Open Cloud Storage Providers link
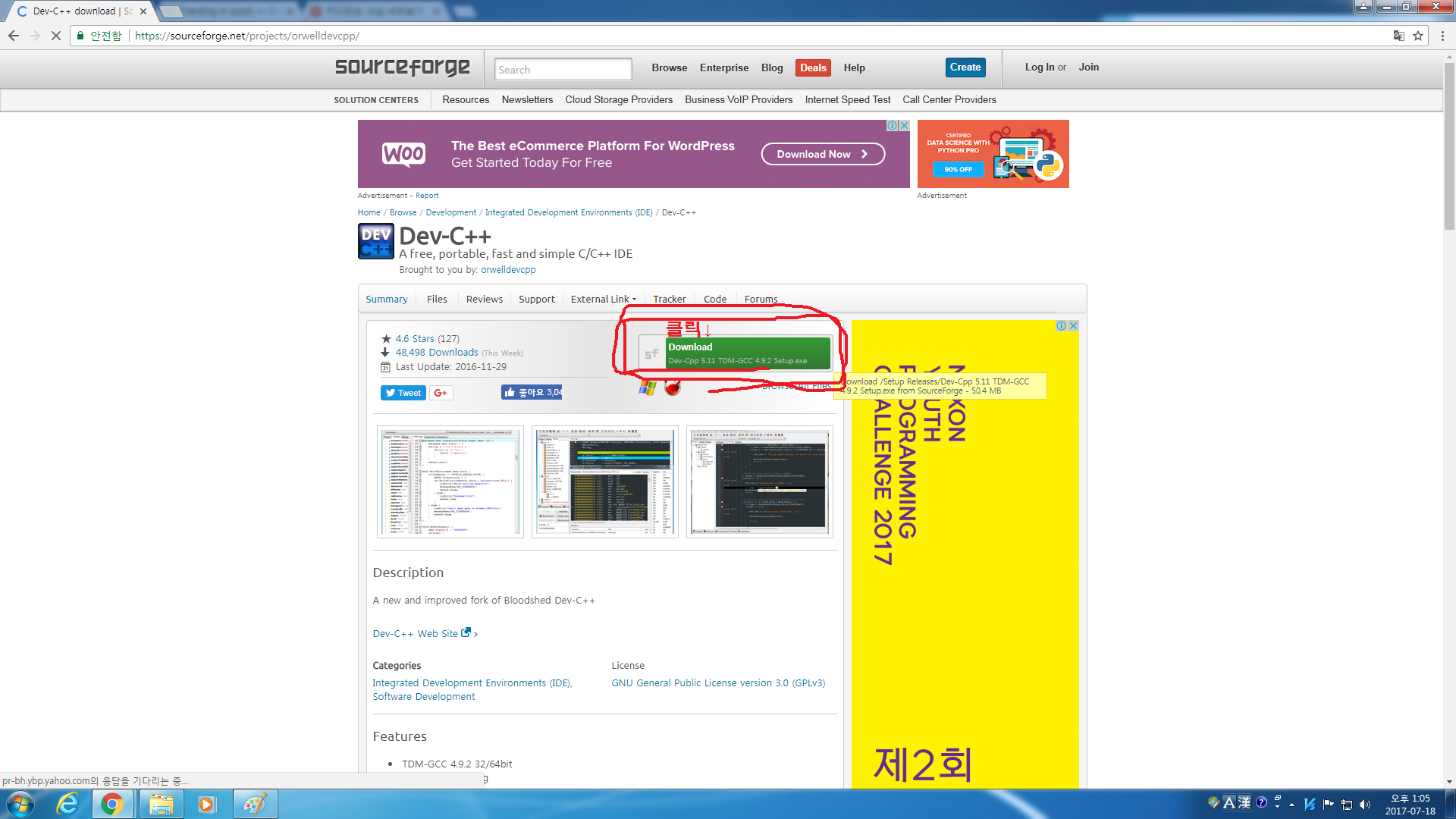1456x819 pixels. click(x=619, y=99)
